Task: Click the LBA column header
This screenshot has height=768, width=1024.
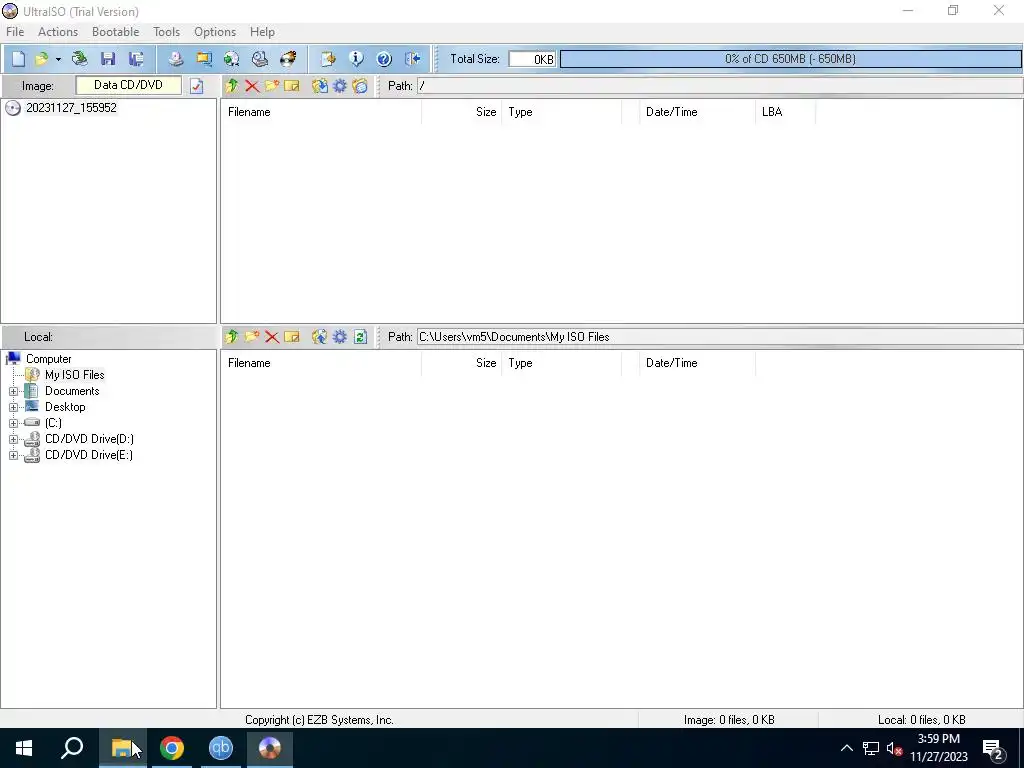Action: 786,112
